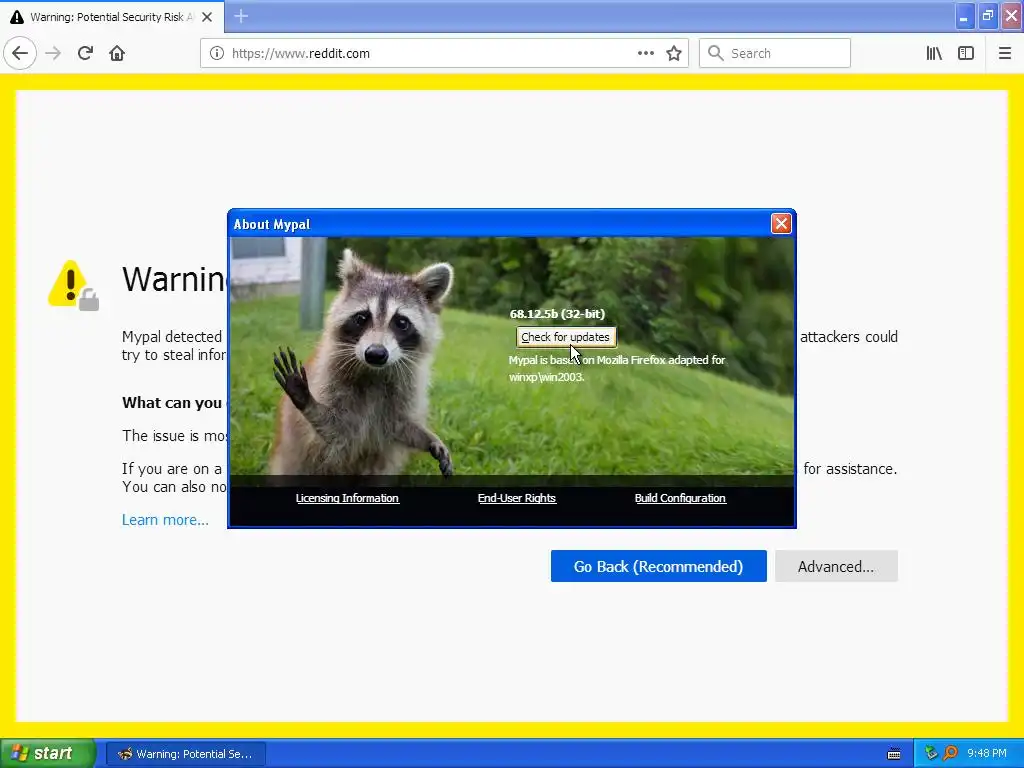This screenshot has width=1024, height=768.
Task: Open the Library icon in toolbar
Action: 934,53
